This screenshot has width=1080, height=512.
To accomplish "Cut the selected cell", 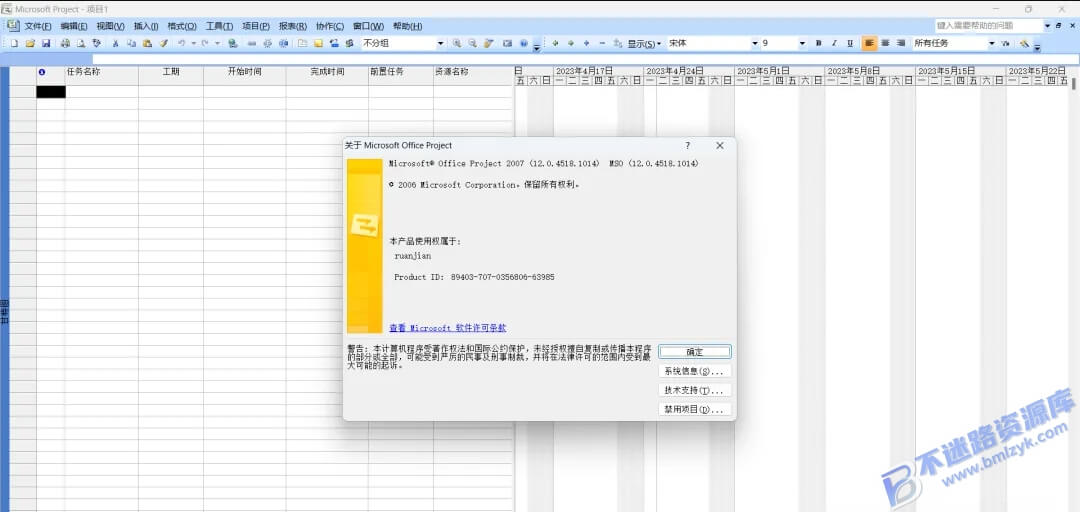I will (116, 43).
